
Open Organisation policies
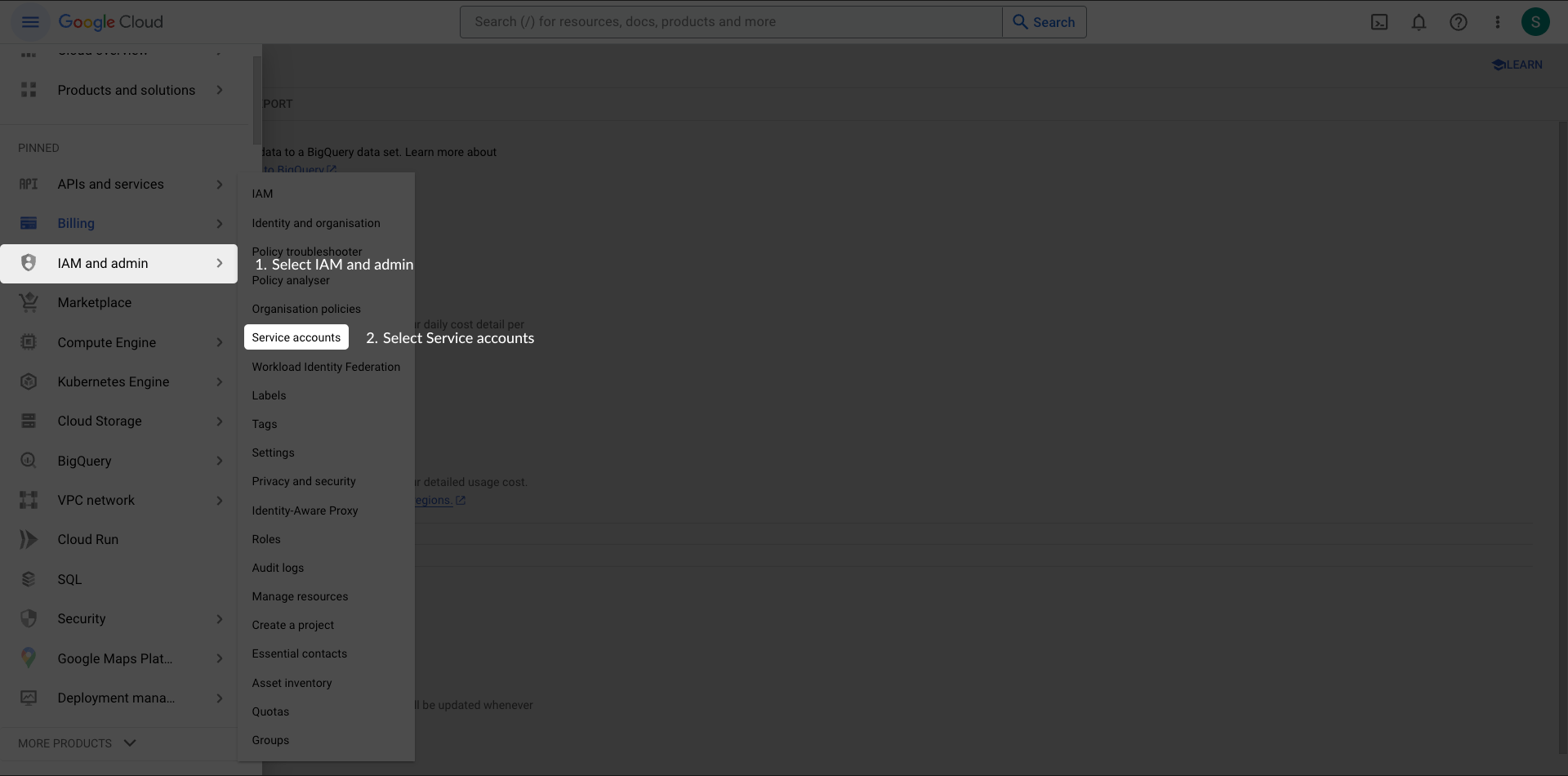[x=306, y=309]
